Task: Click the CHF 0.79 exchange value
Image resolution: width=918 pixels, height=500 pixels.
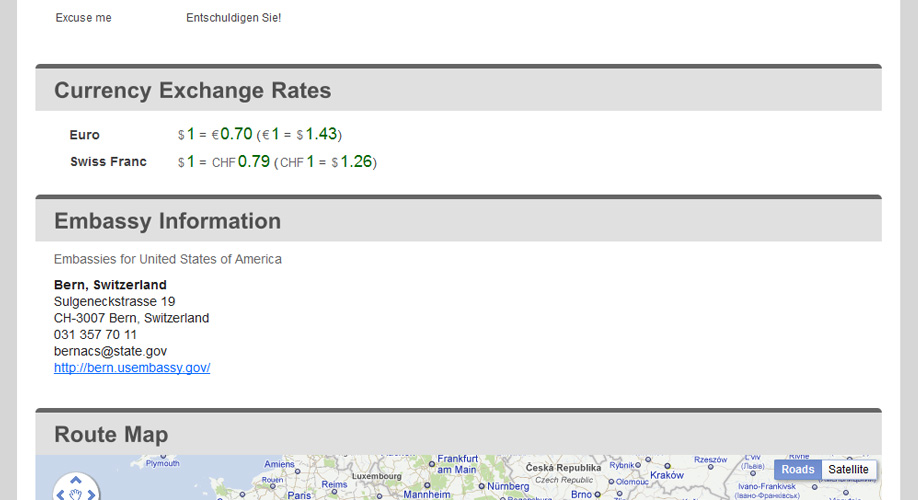Action: click(x=241, y=162)
